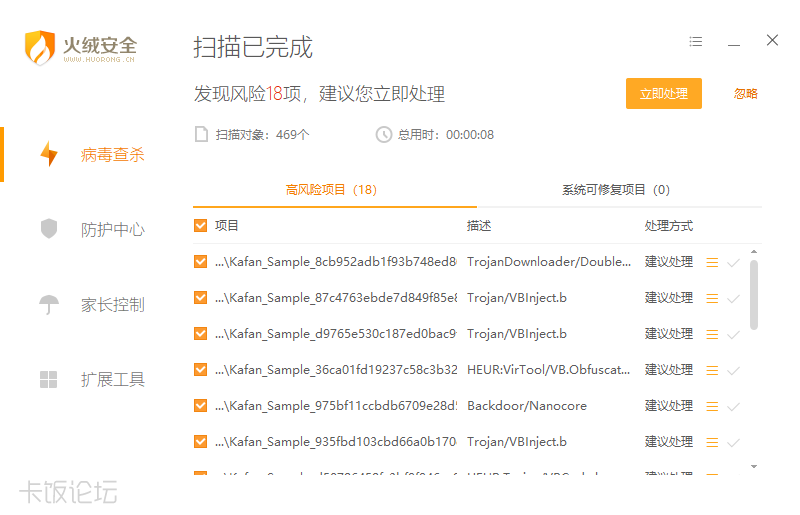Screen dimensions: 800x515
Task: Switch to 系统可修复项目 (0) tab
Action: click(616, 190)
